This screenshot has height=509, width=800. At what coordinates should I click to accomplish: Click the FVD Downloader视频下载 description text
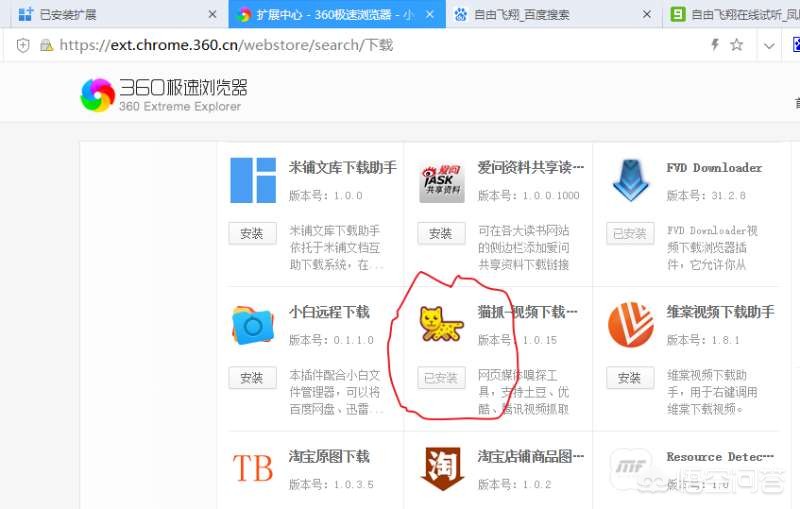tap(712, 247)
